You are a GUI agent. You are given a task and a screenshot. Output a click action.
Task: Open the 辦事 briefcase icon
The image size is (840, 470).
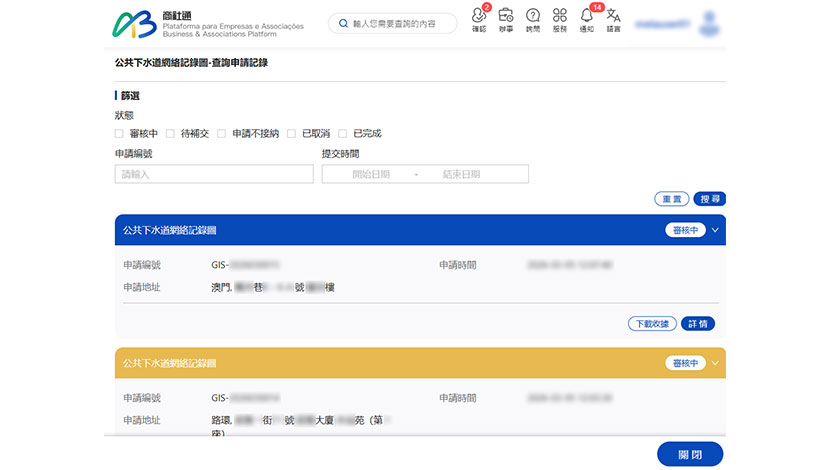pyautogui.click(x=506, y=17)
